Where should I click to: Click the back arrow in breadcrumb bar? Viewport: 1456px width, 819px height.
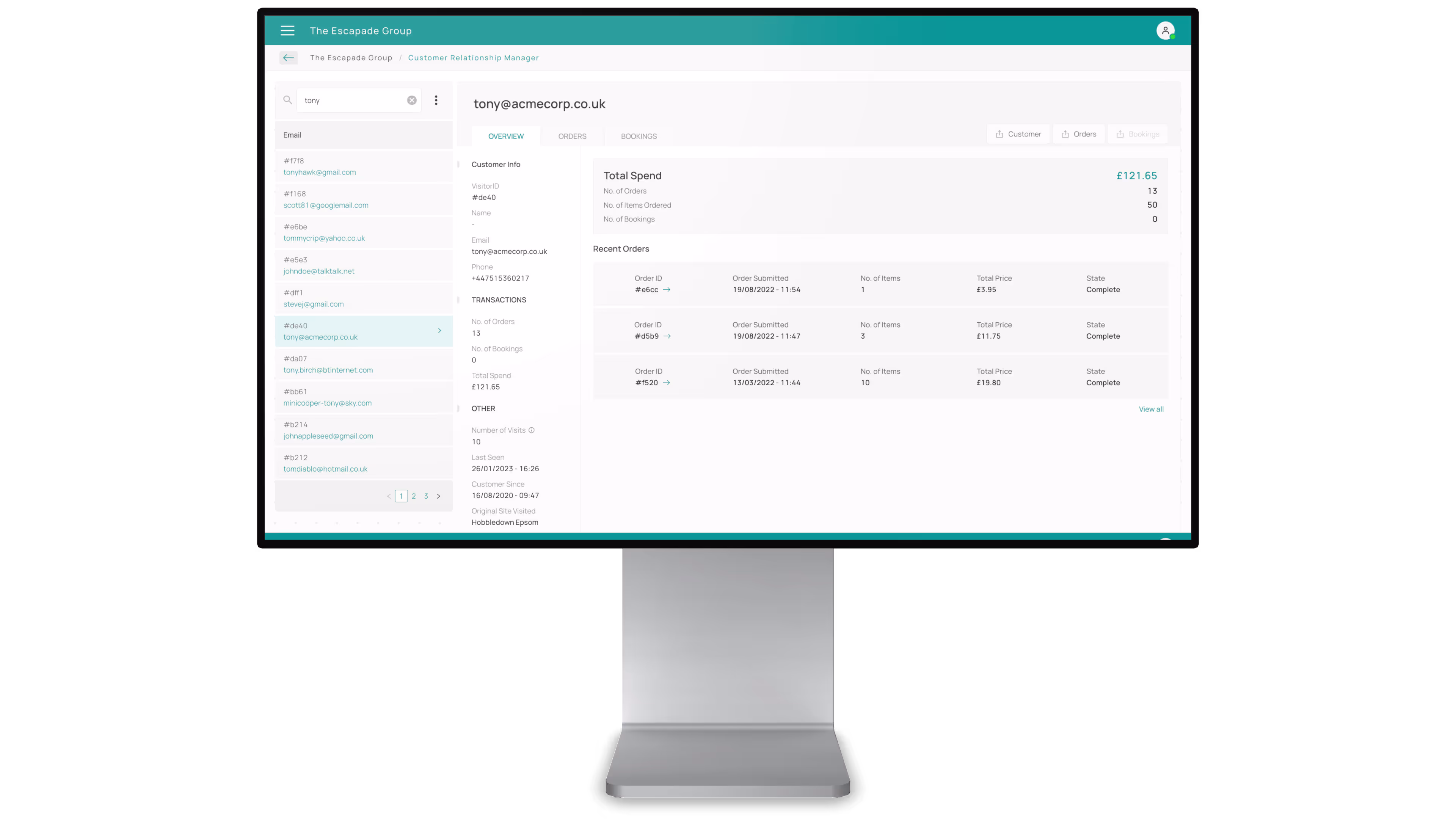[288, 58]
